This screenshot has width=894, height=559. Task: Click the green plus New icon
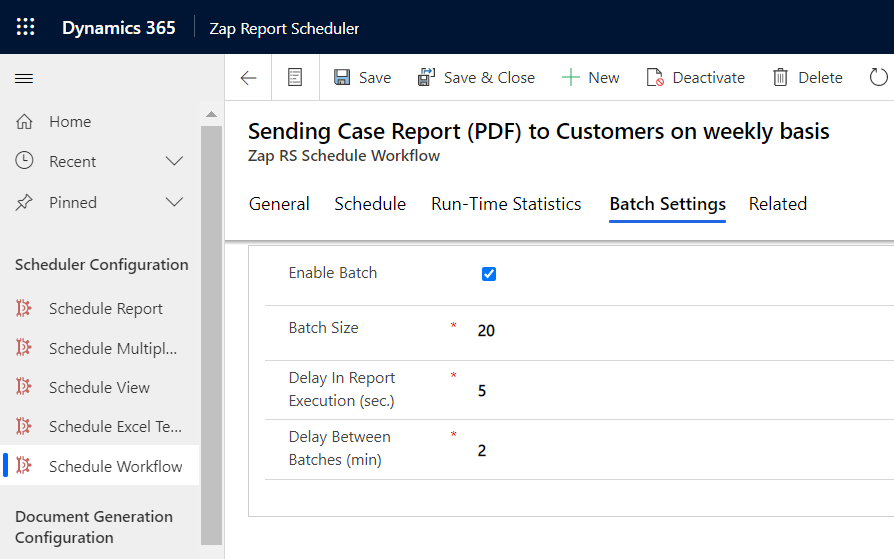click(571, 77)
